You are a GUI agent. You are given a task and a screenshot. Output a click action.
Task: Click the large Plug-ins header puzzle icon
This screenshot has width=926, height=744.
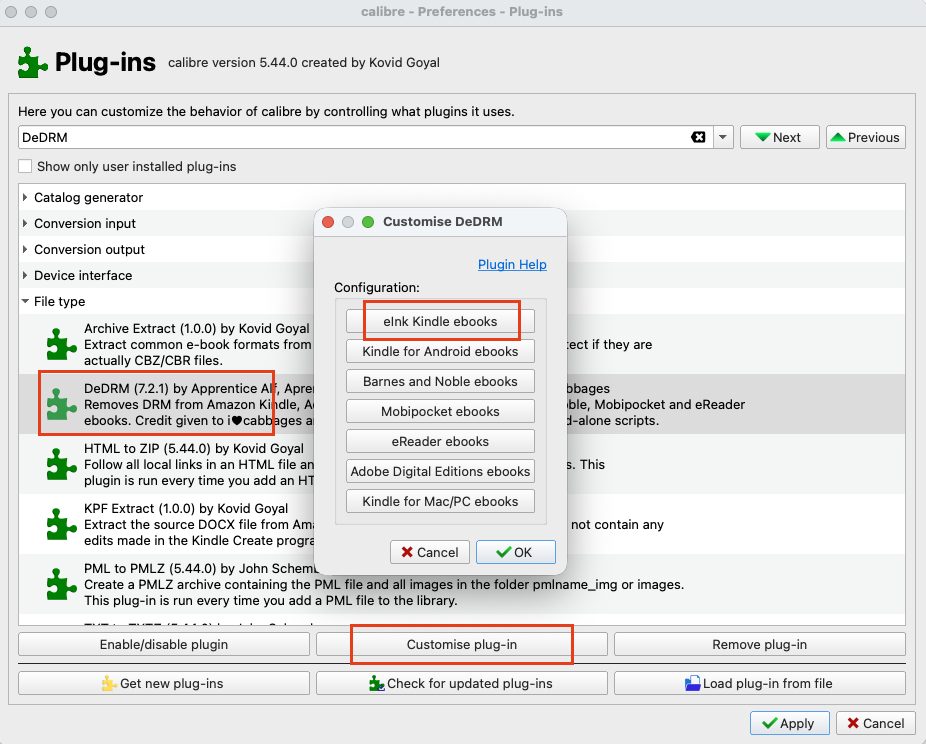[33, 63]
